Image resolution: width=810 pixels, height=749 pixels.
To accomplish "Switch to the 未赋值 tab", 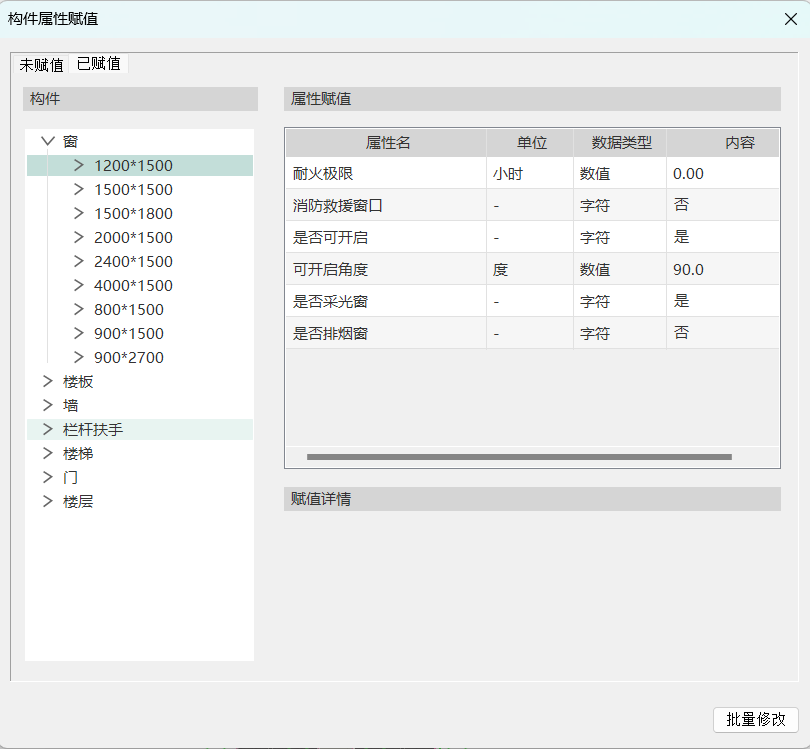I will click(x=41, y=64).
